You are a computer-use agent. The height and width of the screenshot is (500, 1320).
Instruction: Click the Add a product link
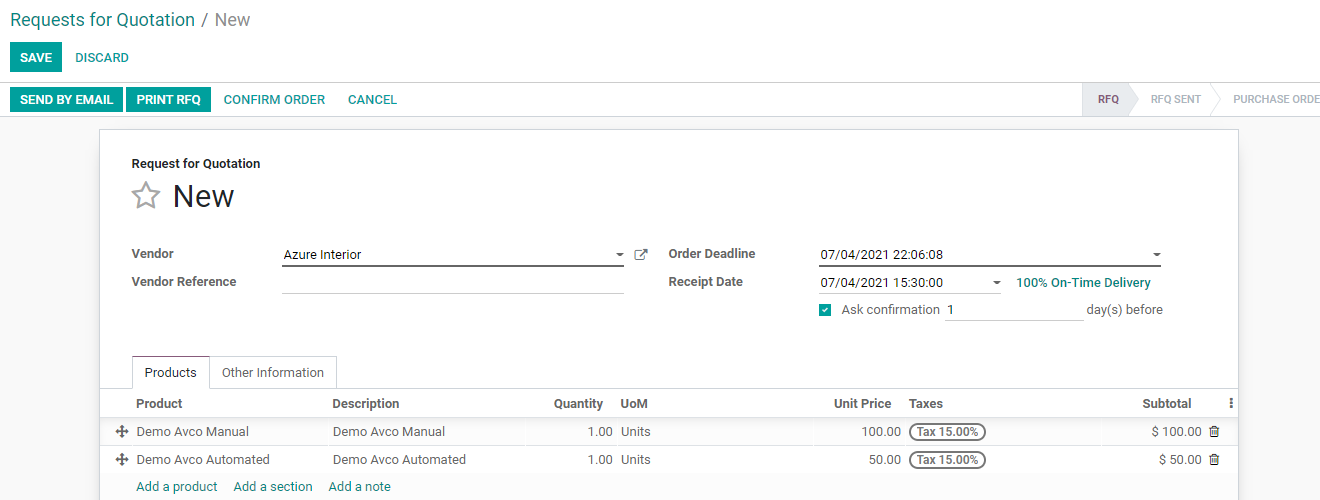pos(177,487)
